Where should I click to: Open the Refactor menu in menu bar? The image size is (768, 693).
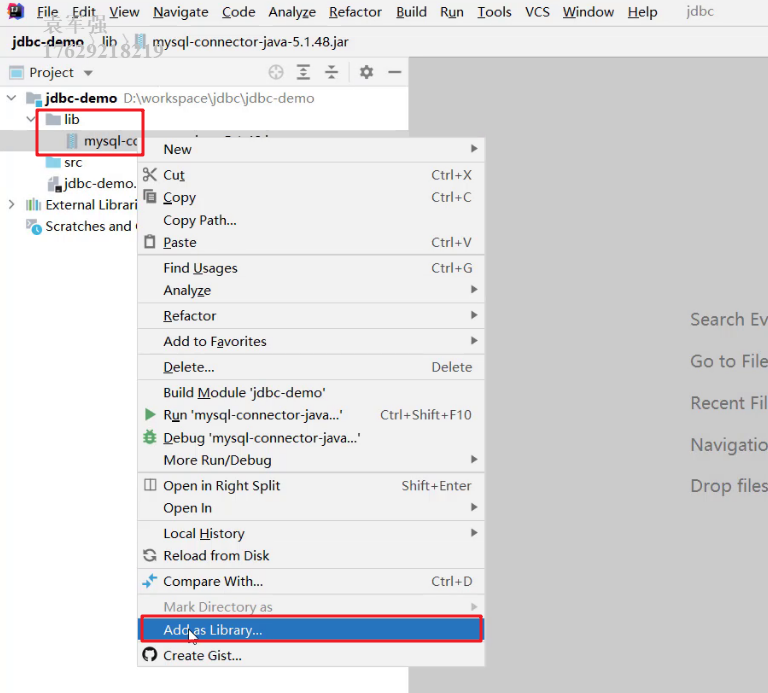tap(355, 12)
